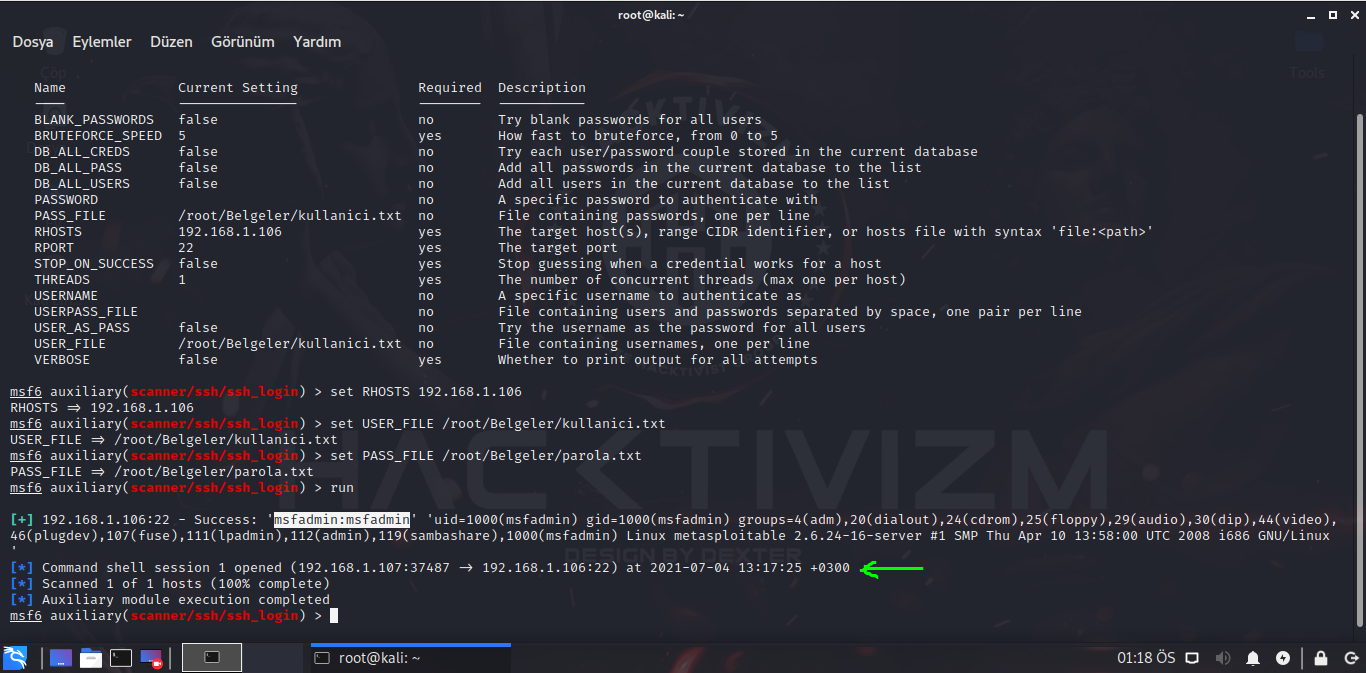
Task: Click 'Auxiliary module execution completed' line
Action: tap(170, 600)
